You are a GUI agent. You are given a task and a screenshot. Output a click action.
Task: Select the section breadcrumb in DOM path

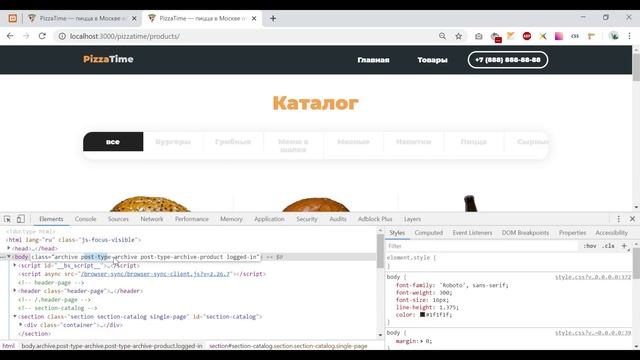click(288, 346)
